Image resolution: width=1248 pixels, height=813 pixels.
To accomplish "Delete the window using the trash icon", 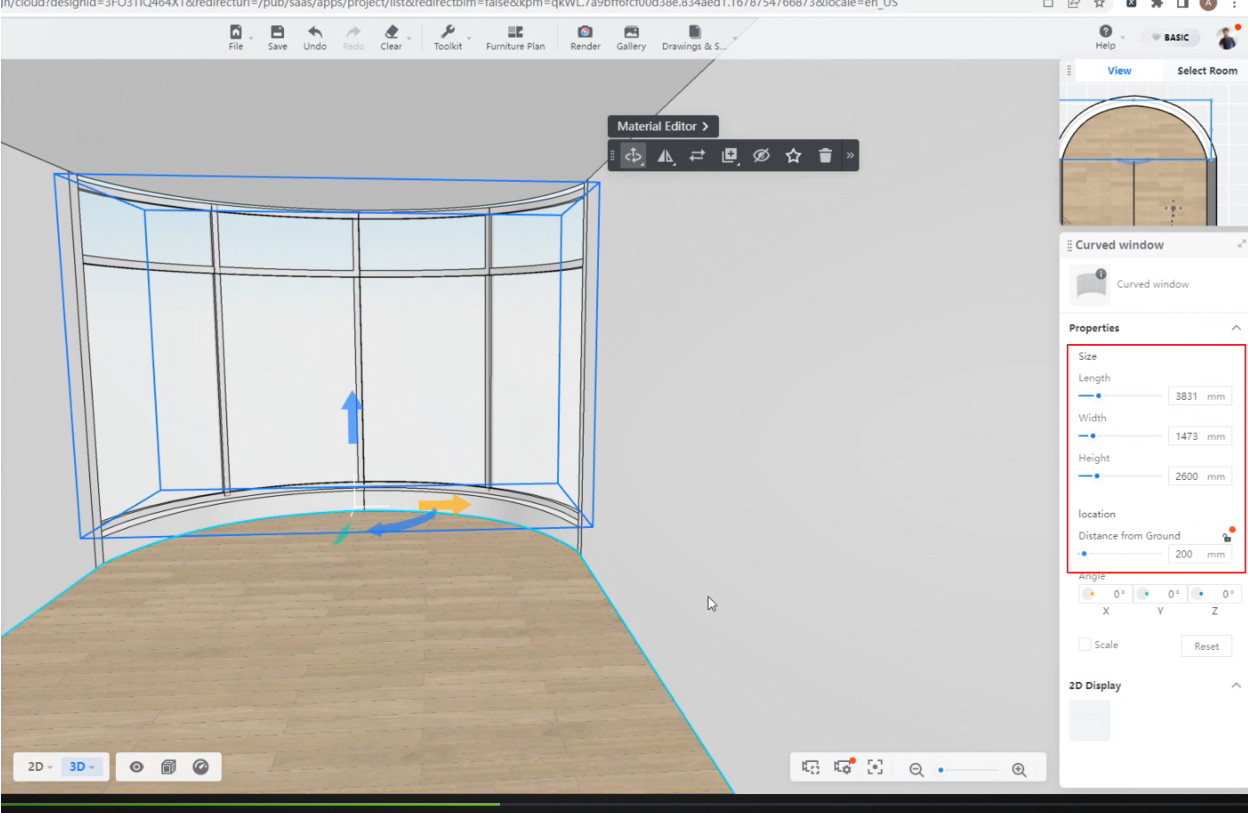I will (825, 155).
